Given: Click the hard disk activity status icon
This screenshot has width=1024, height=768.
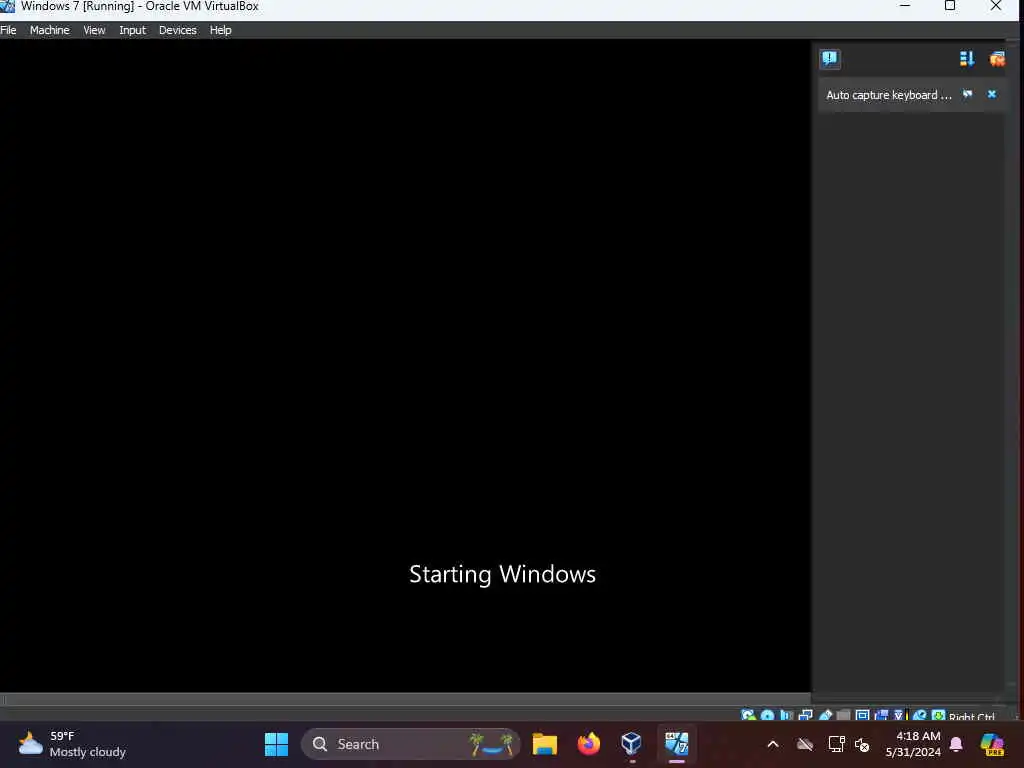Looking at the screenshot, I should click(748, 716).
